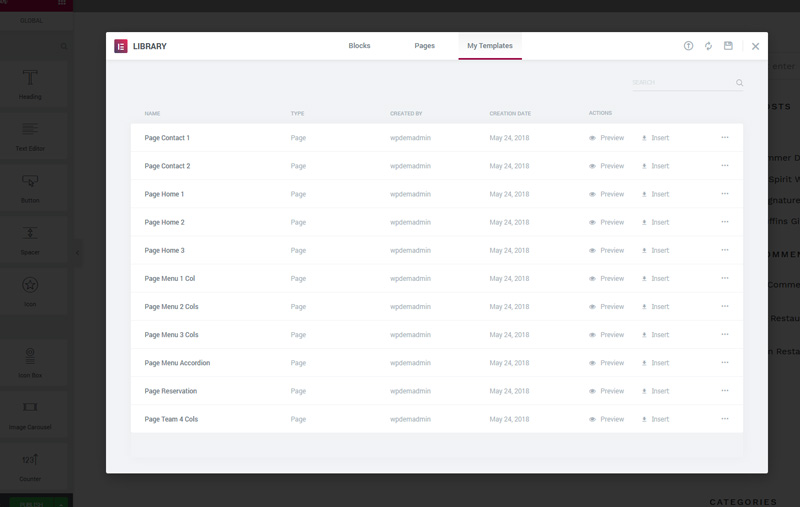This screenshot has height=507, width=800.
Task: Switch to the Pages tab
Action: (x=424, y=46)
